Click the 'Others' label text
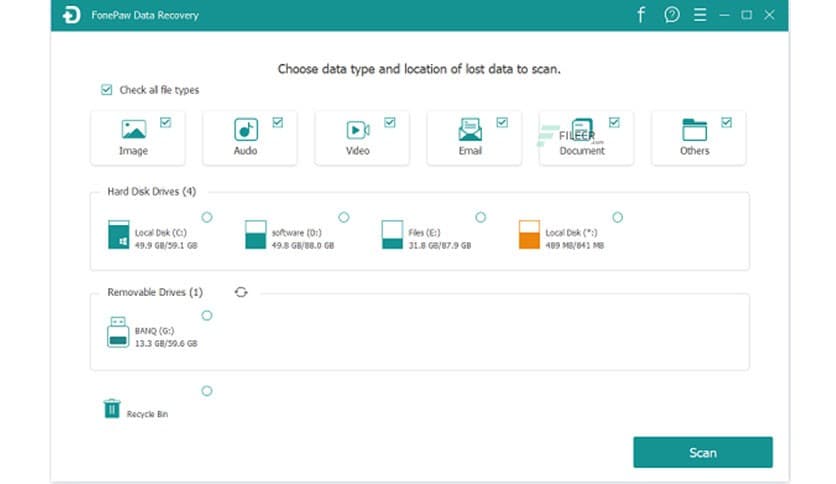The width and height of the screenshot is (836, 484). coord(695,151)
